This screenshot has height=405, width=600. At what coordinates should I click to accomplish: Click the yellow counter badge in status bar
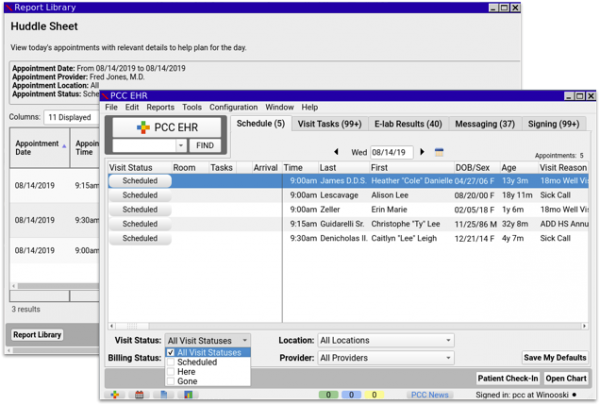[374, 395]
